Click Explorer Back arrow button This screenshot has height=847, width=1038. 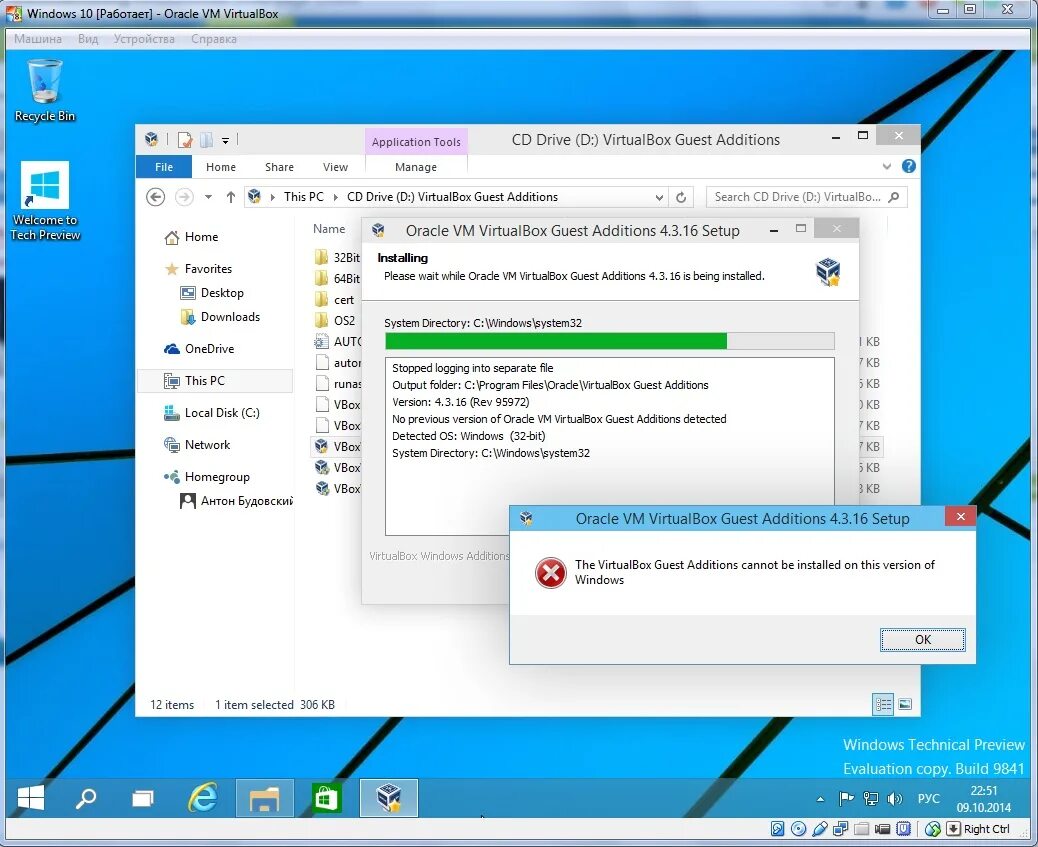156,197
